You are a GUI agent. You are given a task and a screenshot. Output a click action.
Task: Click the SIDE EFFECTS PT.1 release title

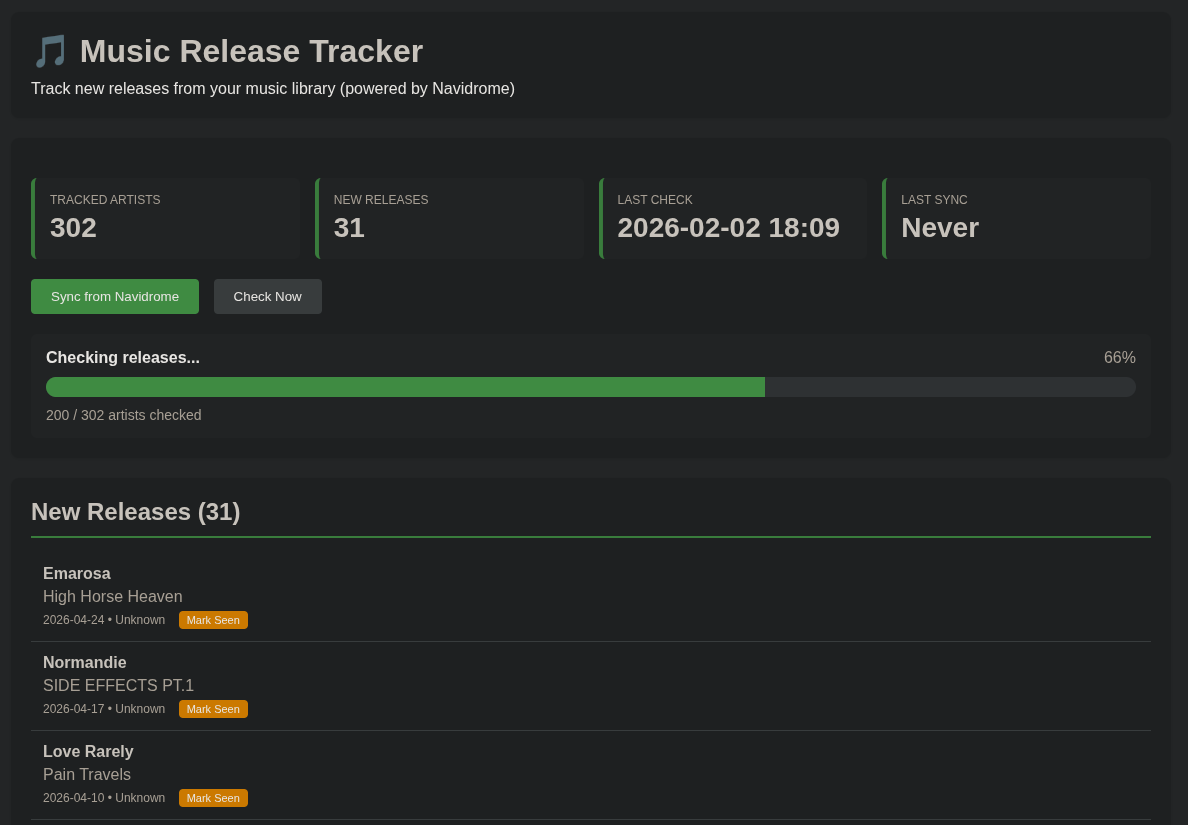(118, 686)
